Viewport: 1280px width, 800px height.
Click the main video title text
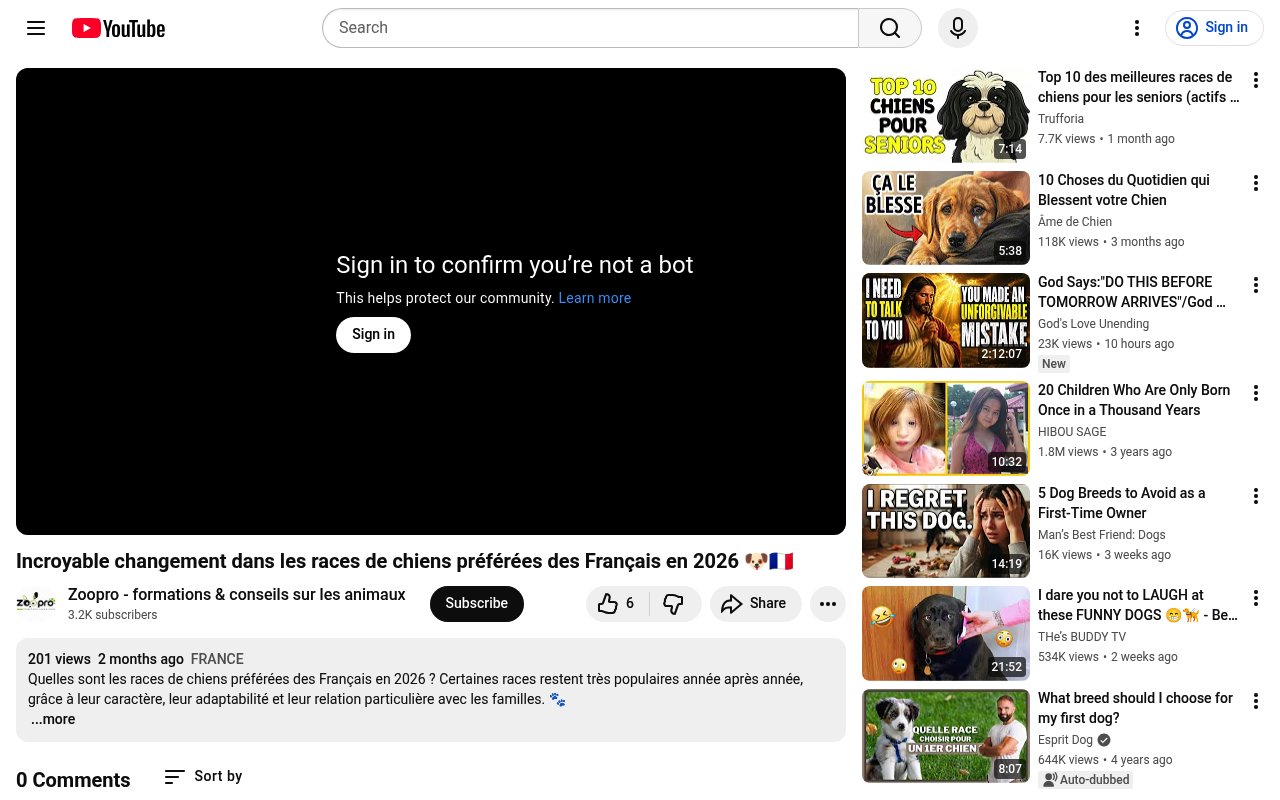tap(405, 561)
